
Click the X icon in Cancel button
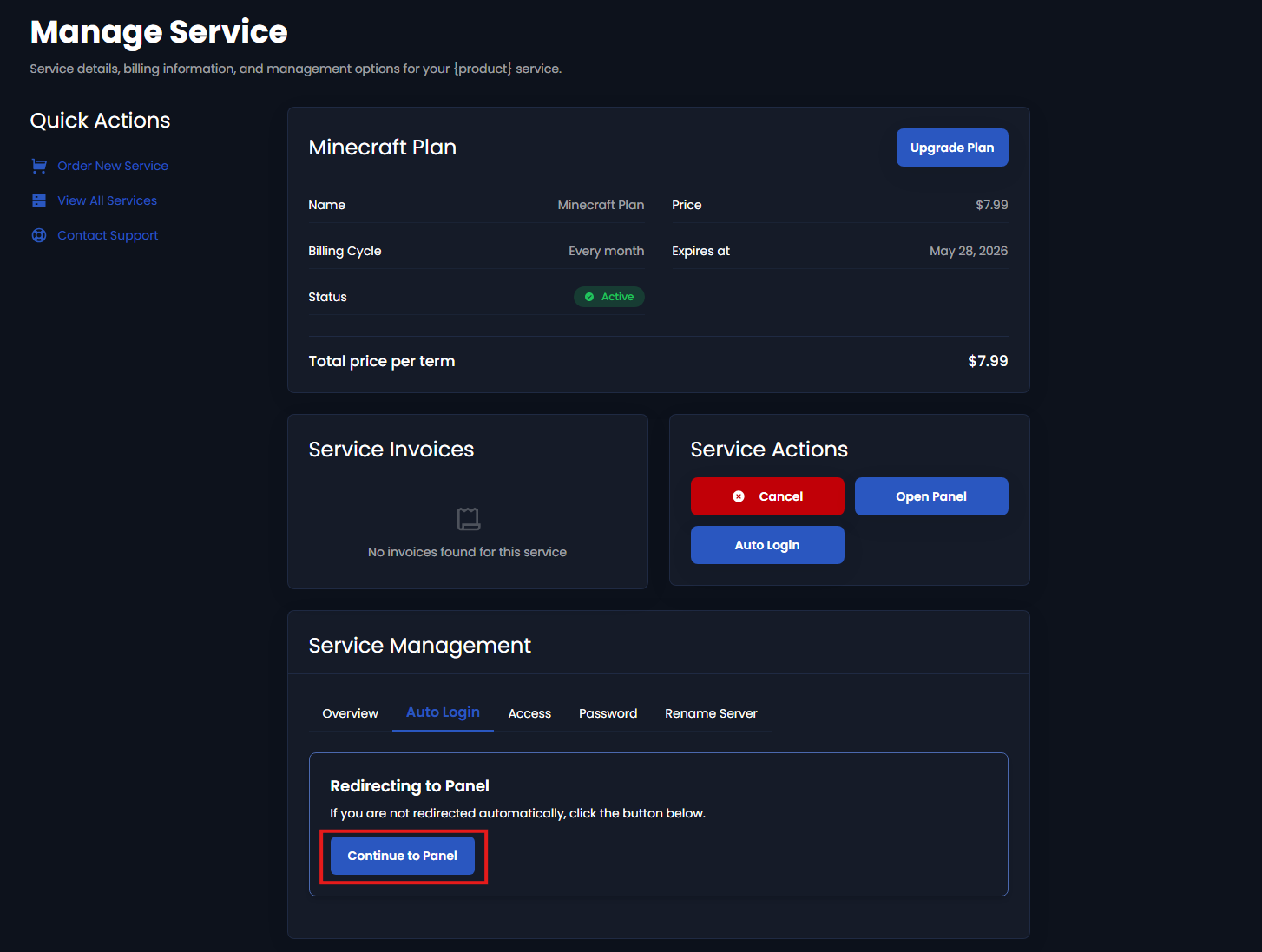click(739, 496)
